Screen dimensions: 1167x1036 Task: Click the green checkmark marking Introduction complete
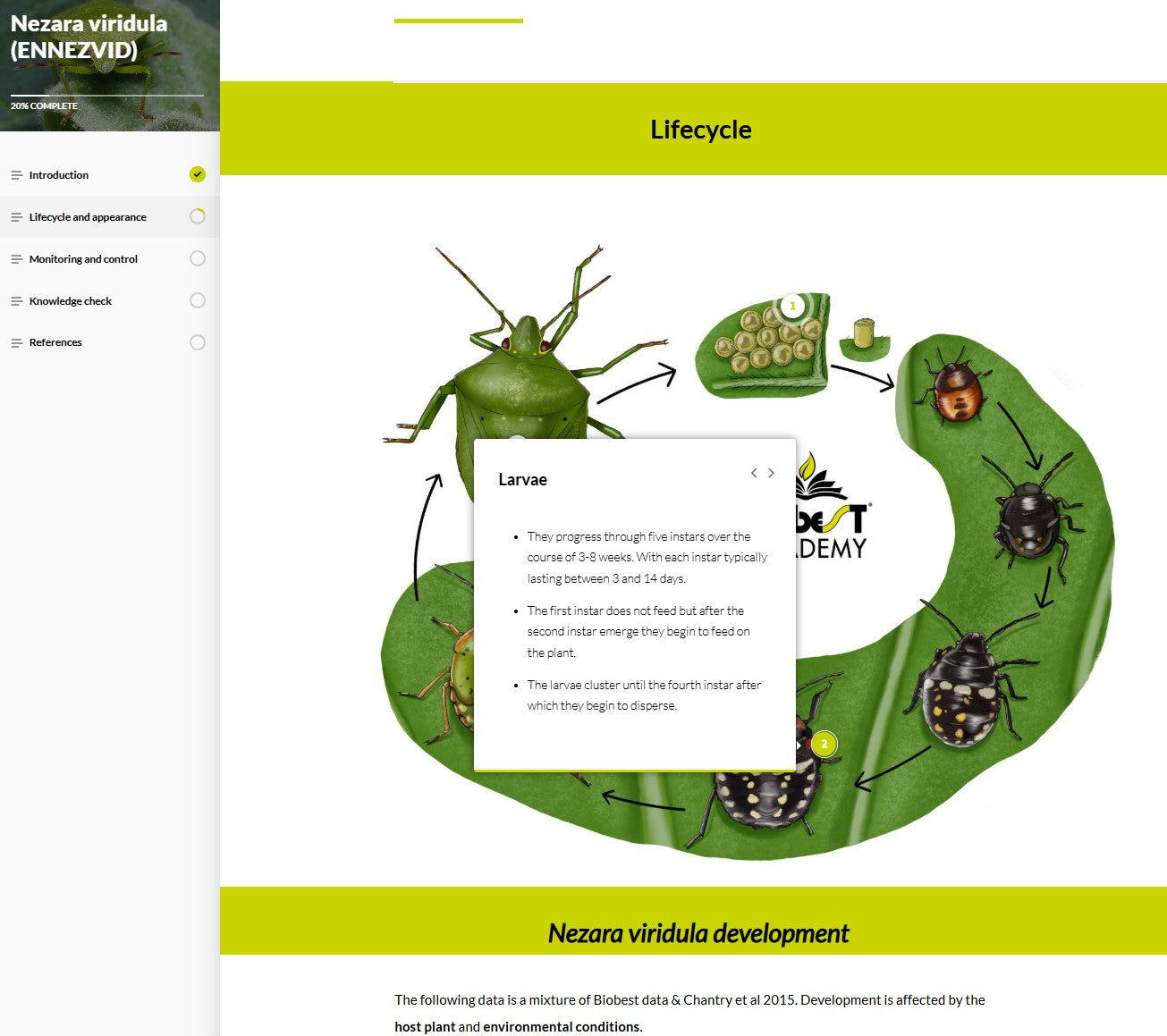click(198, 174)
